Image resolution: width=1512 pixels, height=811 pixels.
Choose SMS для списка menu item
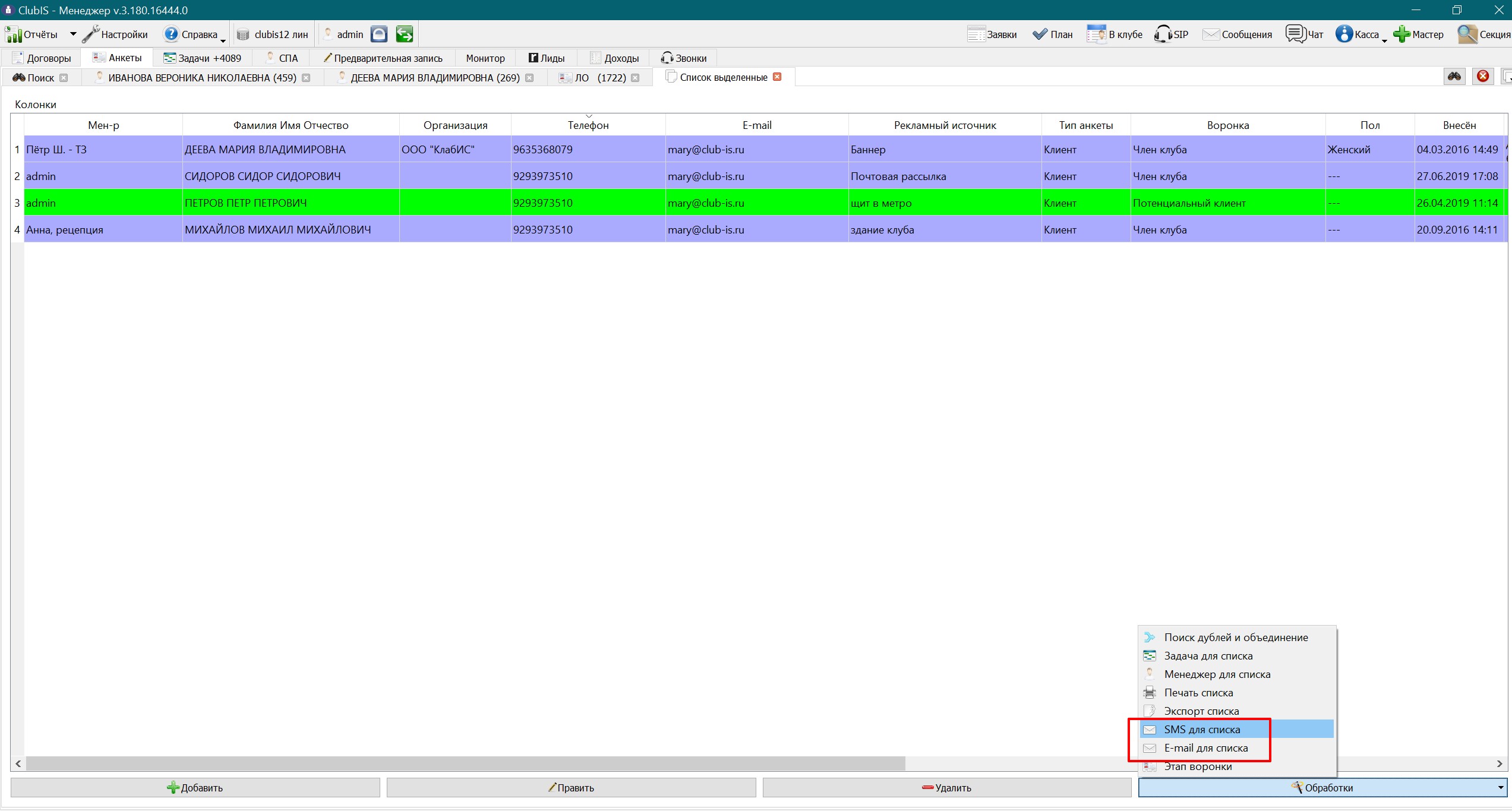(x=1236, y=730)
